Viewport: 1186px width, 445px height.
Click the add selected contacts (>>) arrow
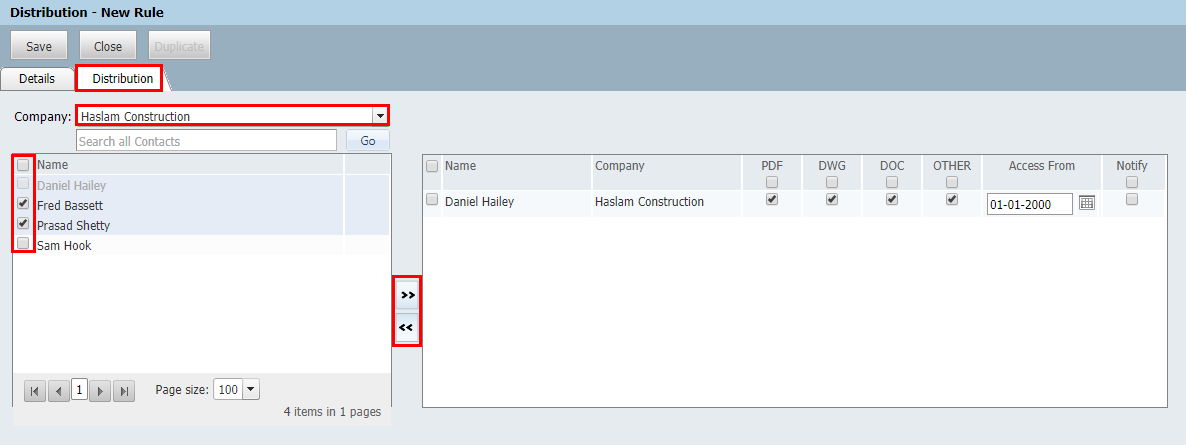coord(407,295)
